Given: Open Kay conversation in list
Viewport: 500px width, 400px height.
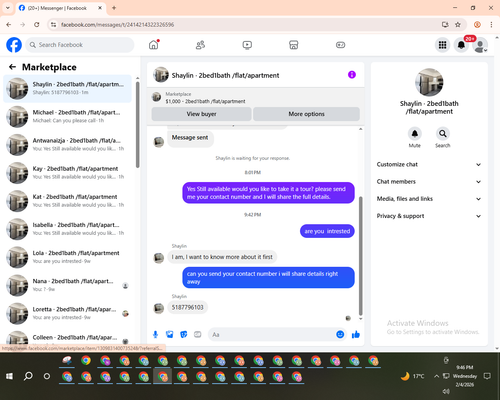Looking at the screenshot, I should pyautogui.click(x=67, y=173).
